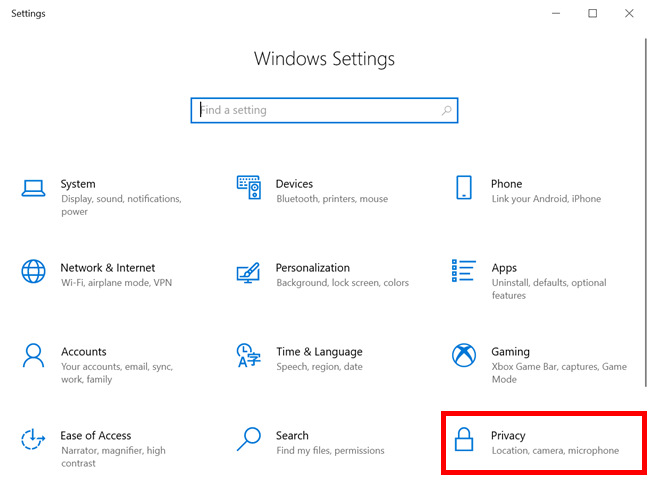Screen dimensions: 648x479
Task: Click the vertical scrollbar on right edge
Action: click(x=646, y=213)
